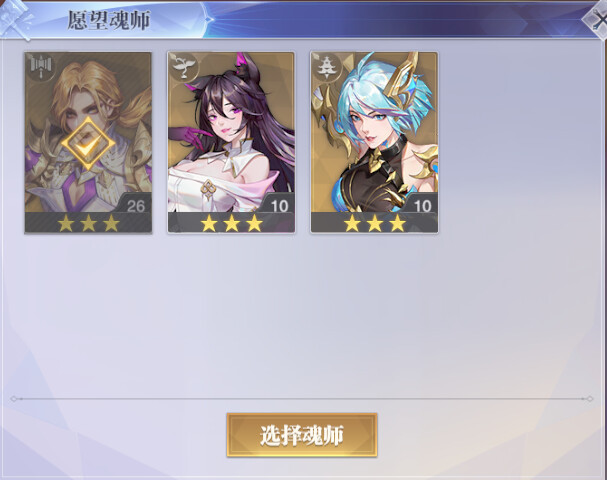Click the level 26 badge on the blonde card
Image resolution: width=607 pixels, height=480 pixels.
click(x=135, y=206)
